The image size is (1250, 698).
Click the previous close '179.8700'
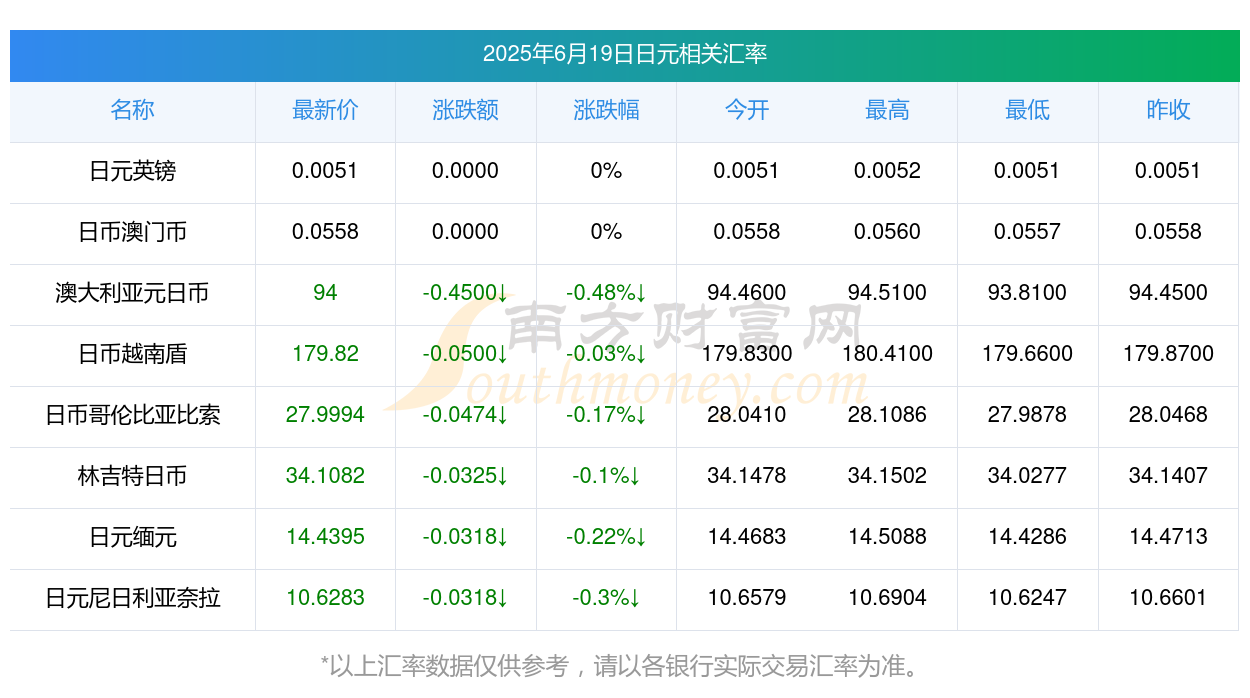tap(1168, 354)
